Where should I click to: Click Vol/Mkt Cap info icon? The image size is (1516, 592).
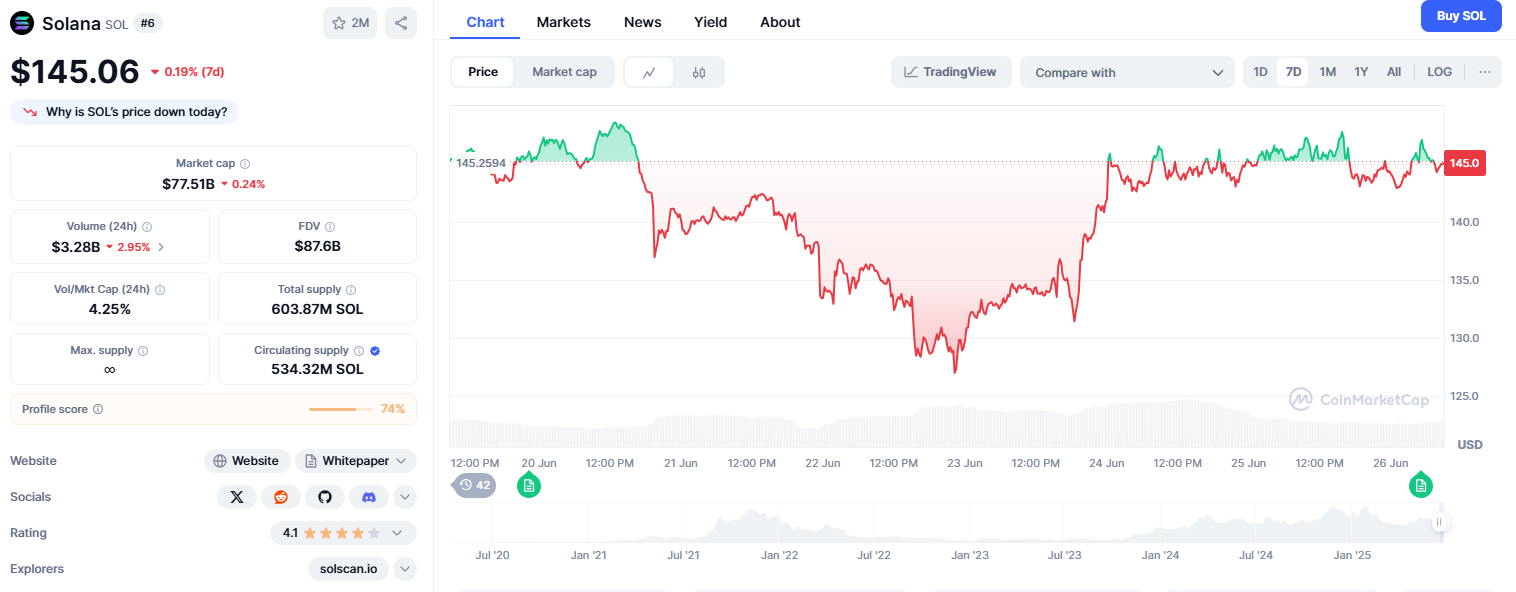[160, 289]
